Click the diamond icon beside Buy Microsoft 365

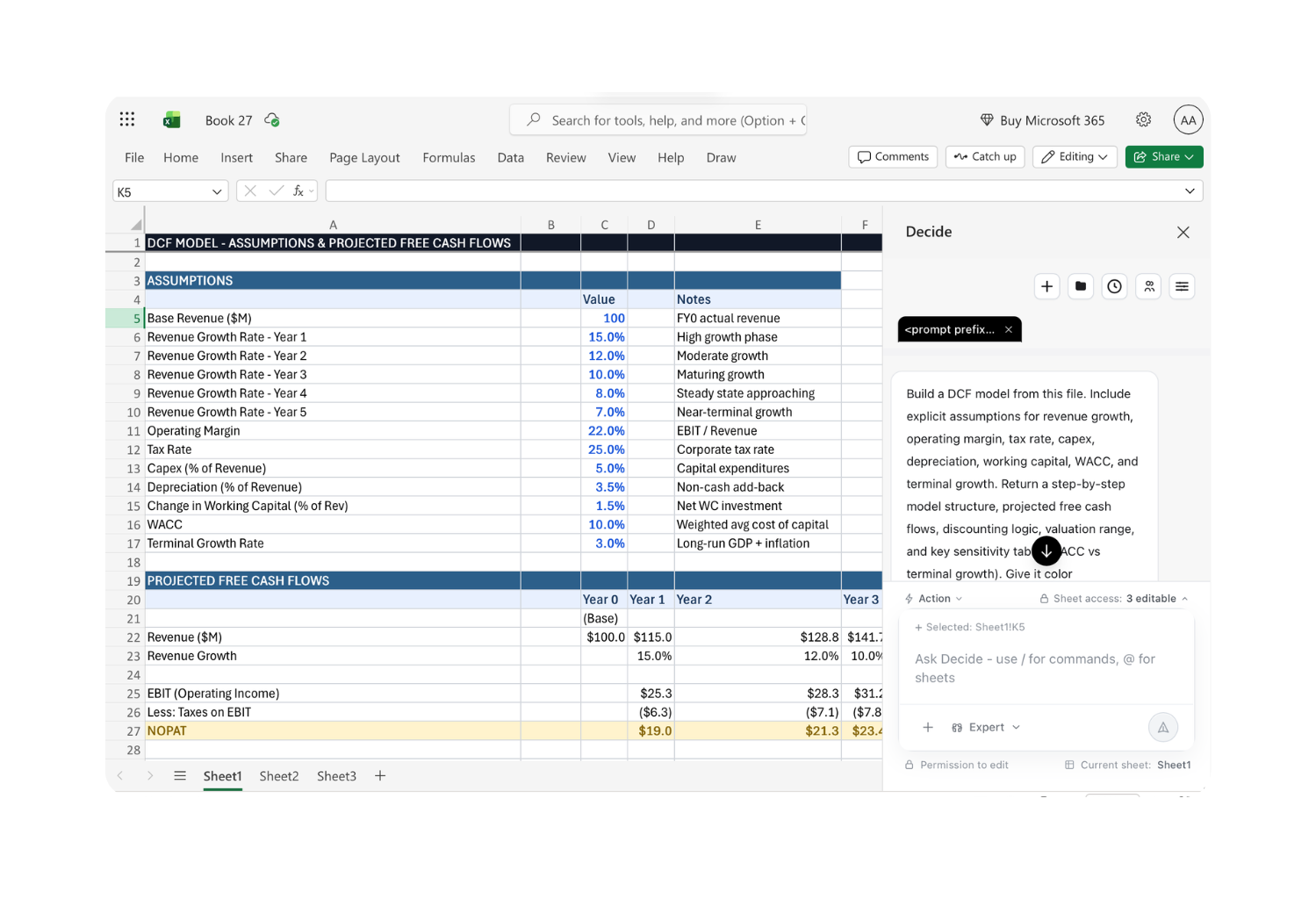tap(987, 120)
